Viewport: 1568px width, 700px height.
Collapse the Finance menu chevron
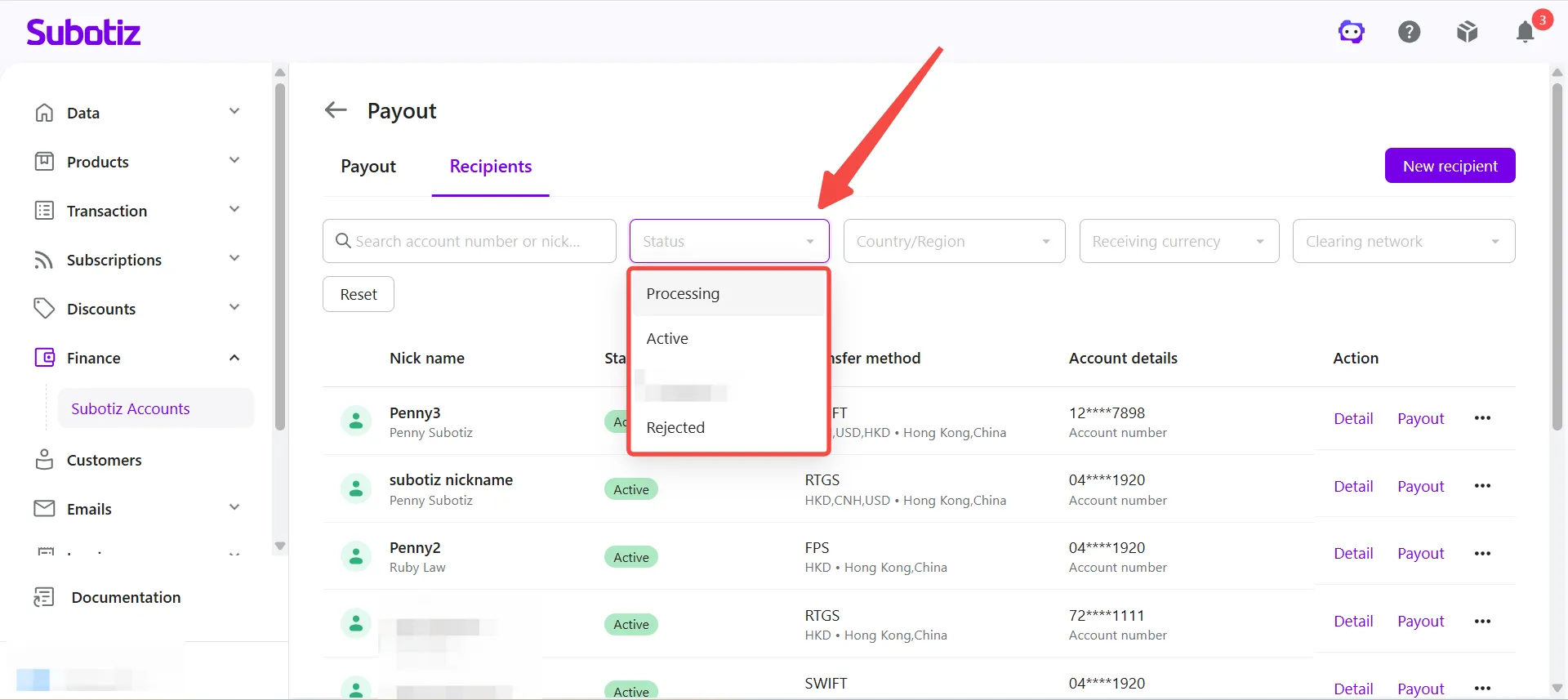click(234, 358)
